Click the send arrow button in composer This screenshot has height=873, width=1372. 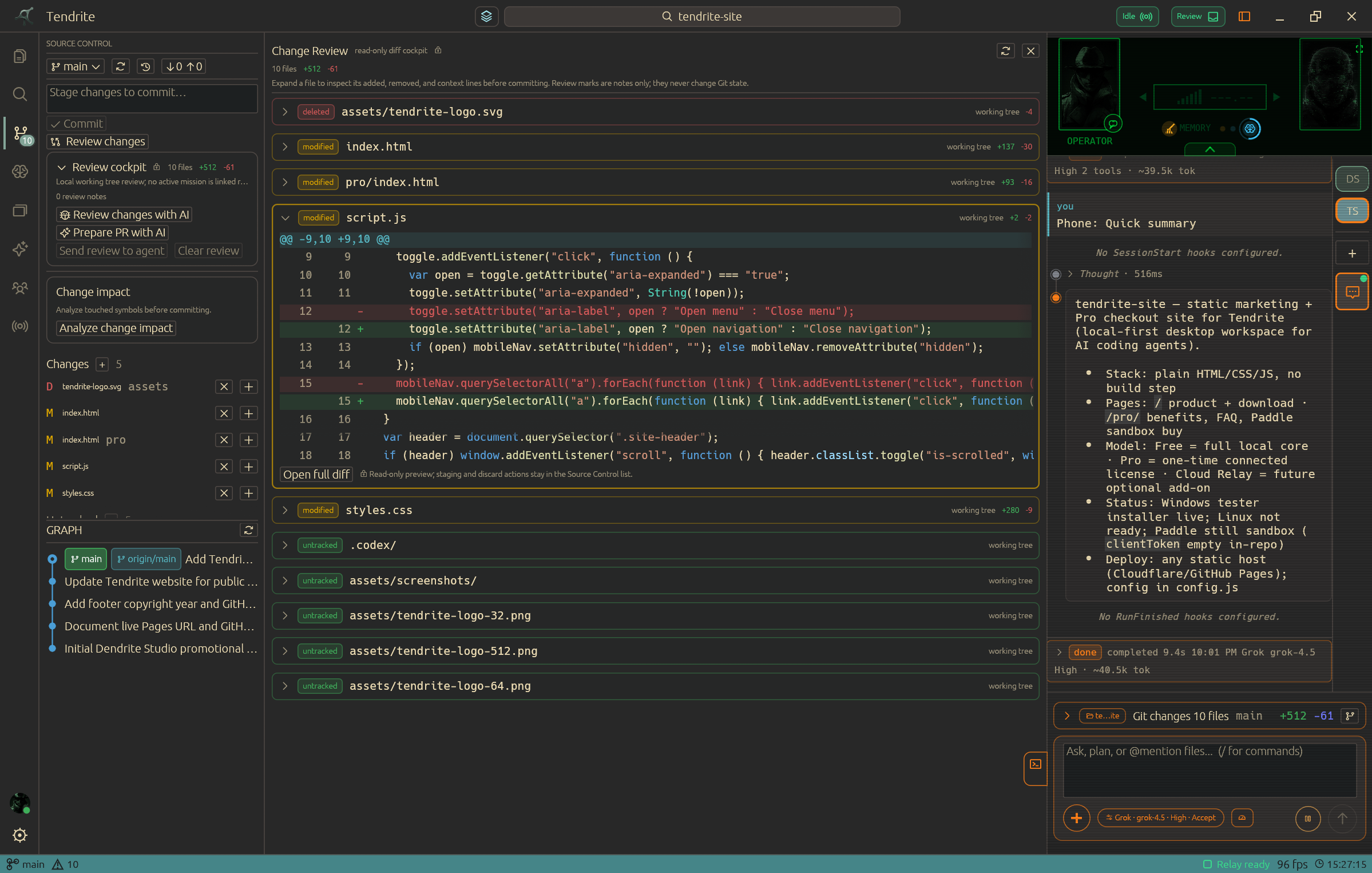[1342, 818]
